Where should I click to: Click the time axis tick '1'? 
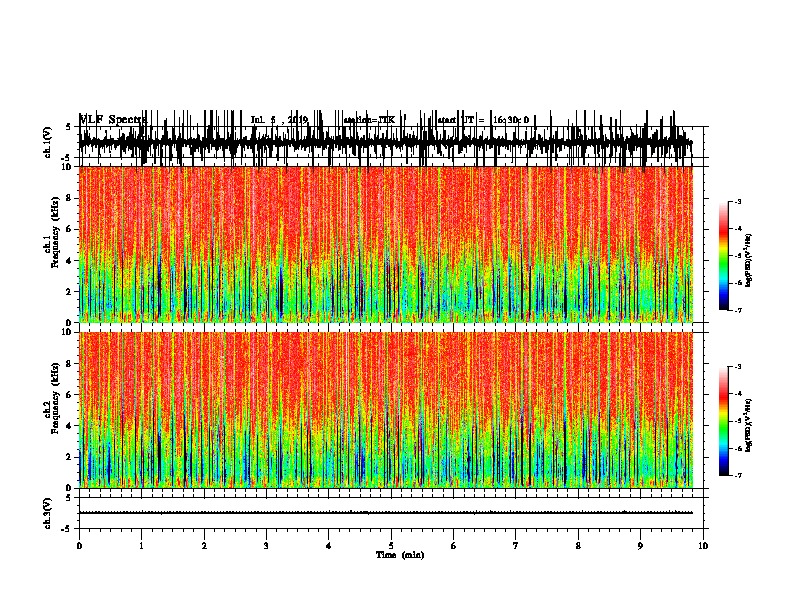pos(141,546)
